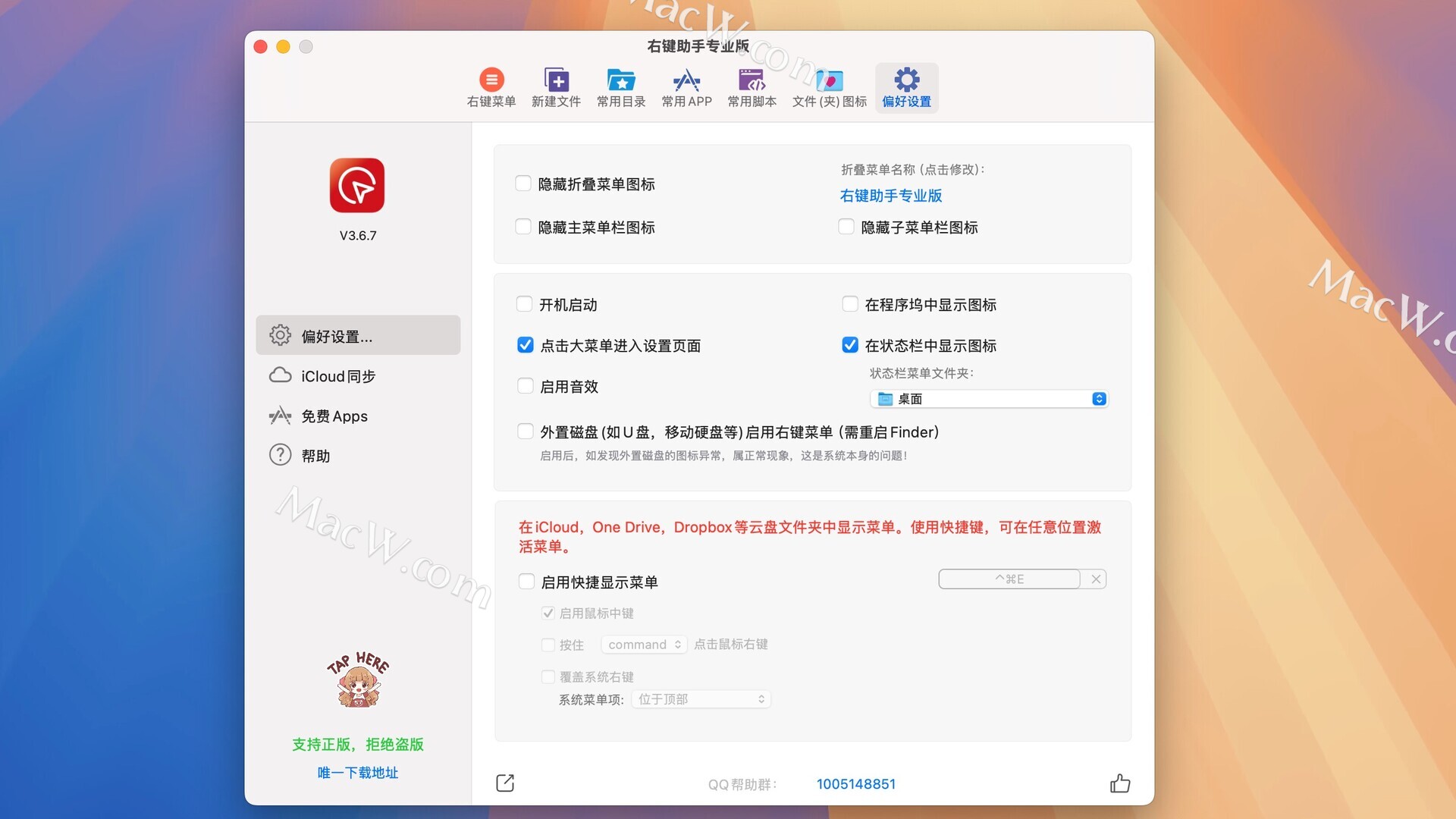Viewport: 1456px width, 819px height.
Task: Click the share/export icon at bottom left
Action: tap(505, 783)
